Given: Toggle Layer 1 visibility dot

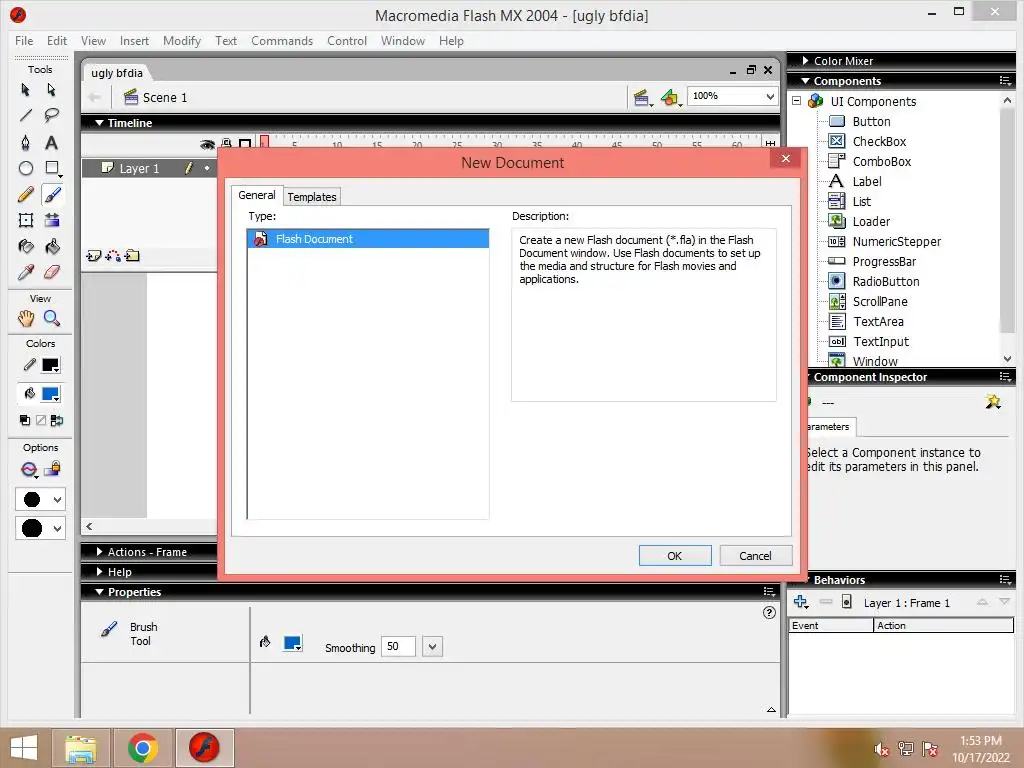Looking at the screenshot, I should (207, 168).
